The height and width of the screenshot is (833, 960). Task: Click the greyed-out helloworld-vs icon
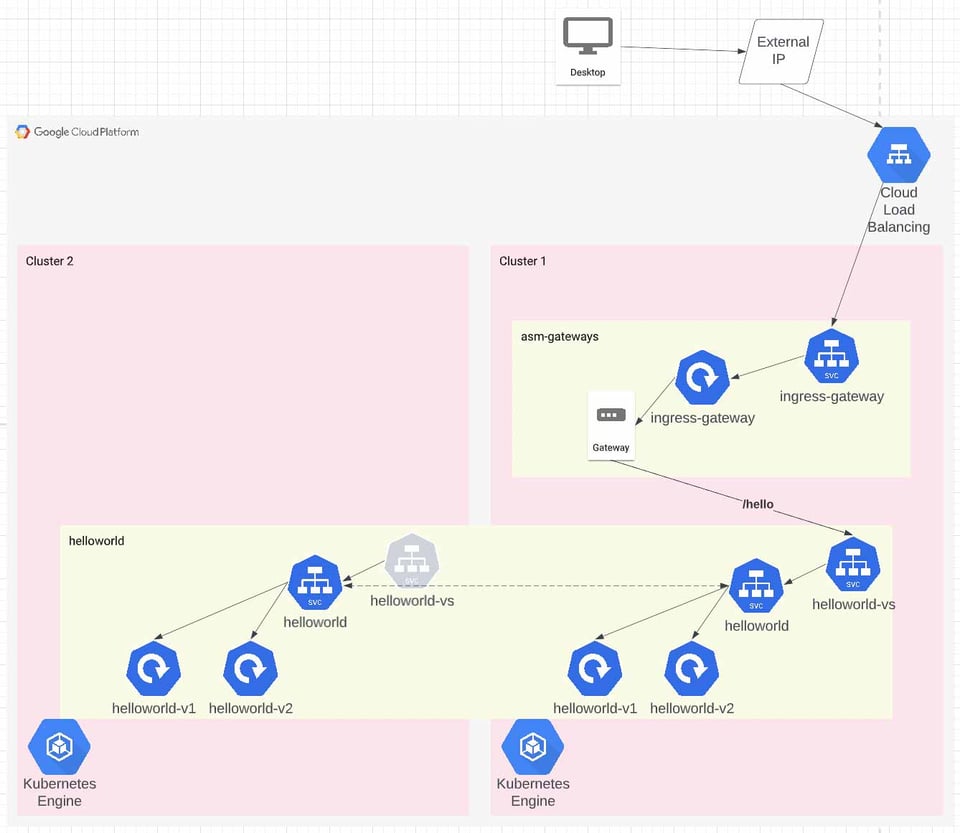tap(412, 561)
